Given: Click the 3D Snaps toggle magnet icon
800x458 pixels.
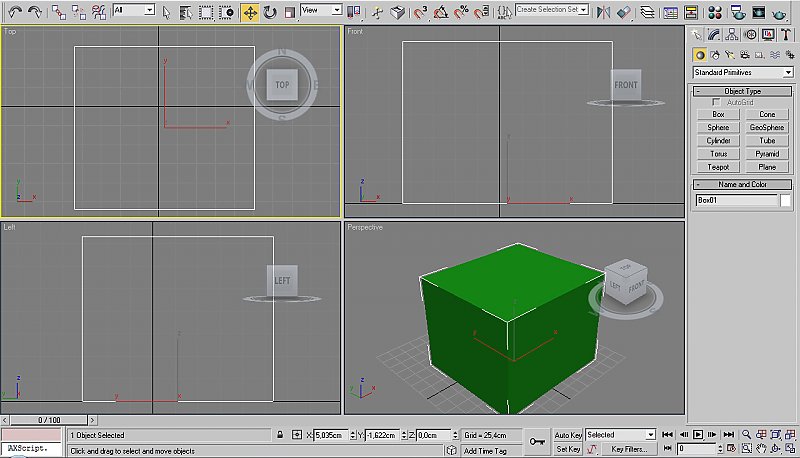Looking at the screenshot, I should [x=421, y=12].
